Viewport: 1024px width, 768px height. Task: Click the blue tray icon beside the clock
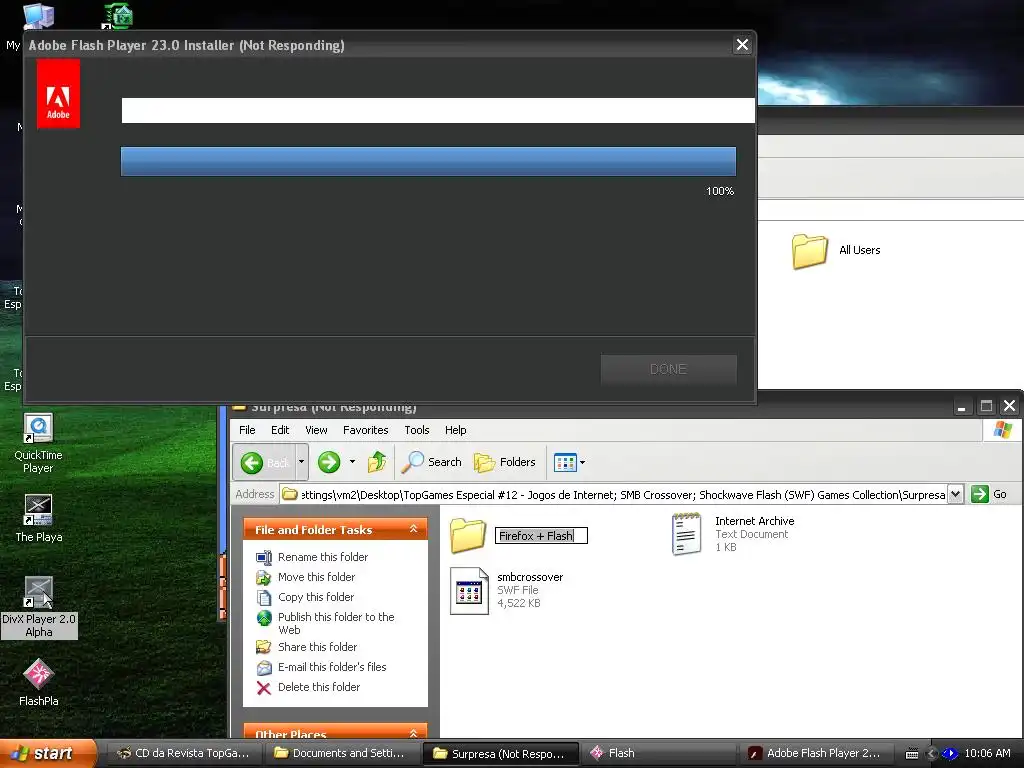tap(950, 754)
